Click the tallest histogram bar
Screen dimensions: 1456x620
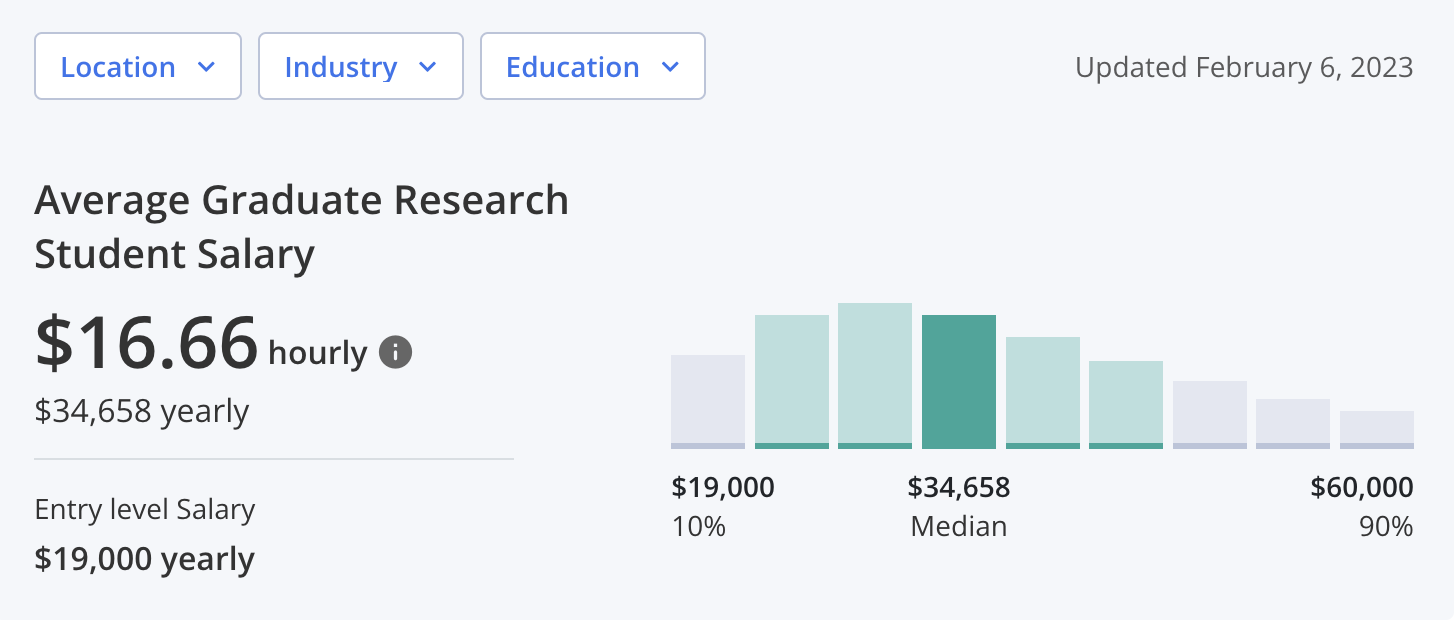click(875, 376)
